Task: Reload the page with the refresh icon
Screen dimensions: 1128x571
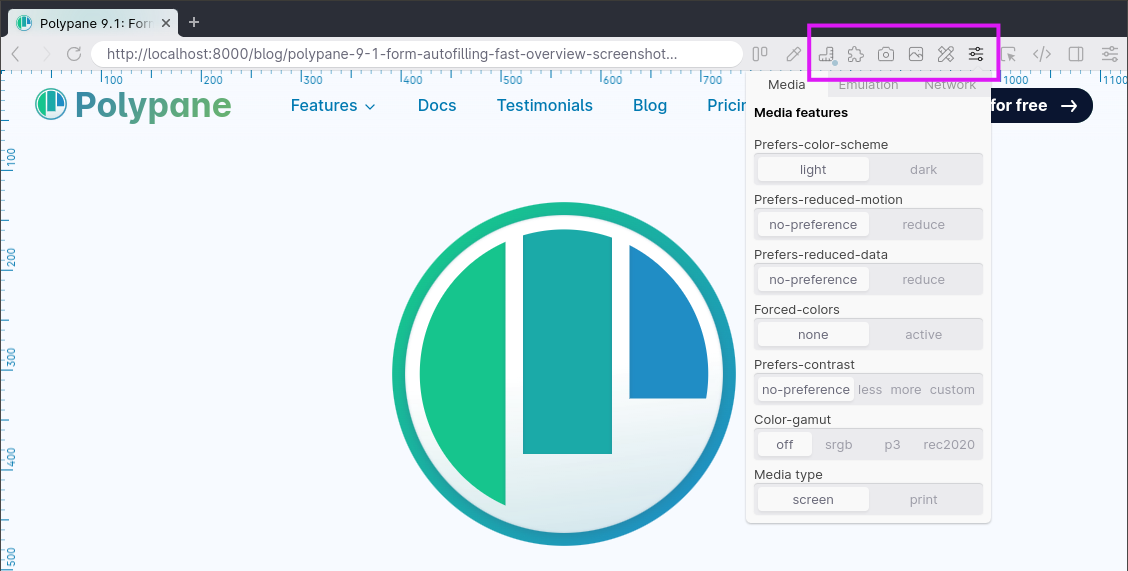Action: pyautogui.click(x=73, y=54)
